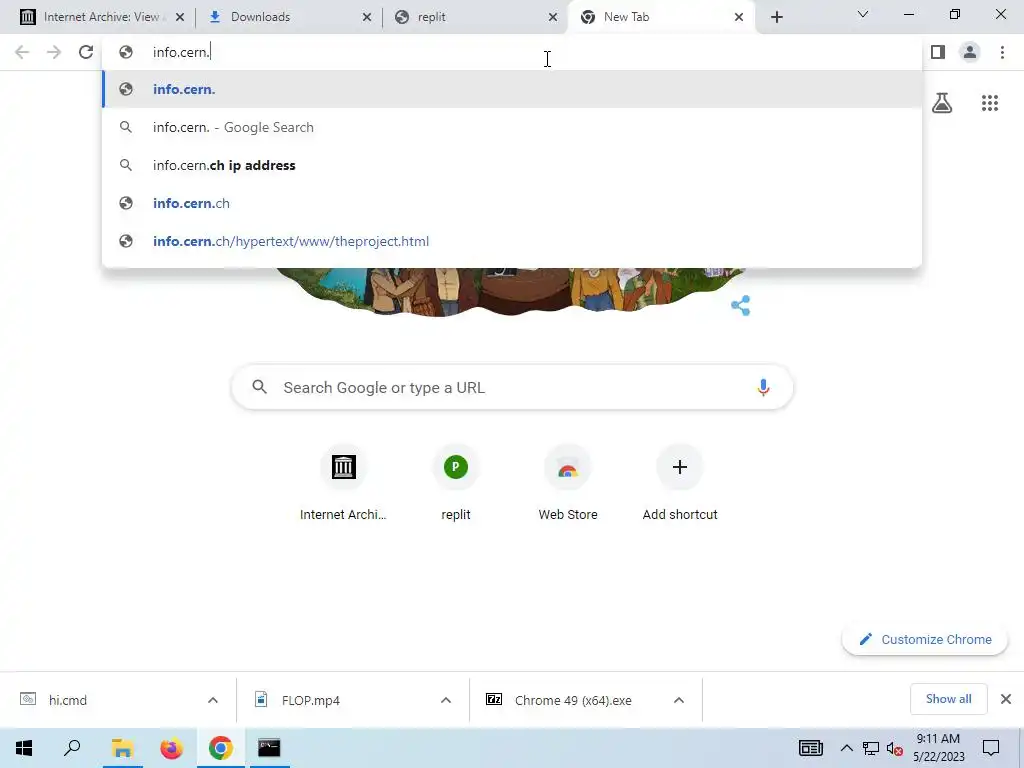Open the notification center icon
The width and height of the screenshot is (1024, 768).
991,748
